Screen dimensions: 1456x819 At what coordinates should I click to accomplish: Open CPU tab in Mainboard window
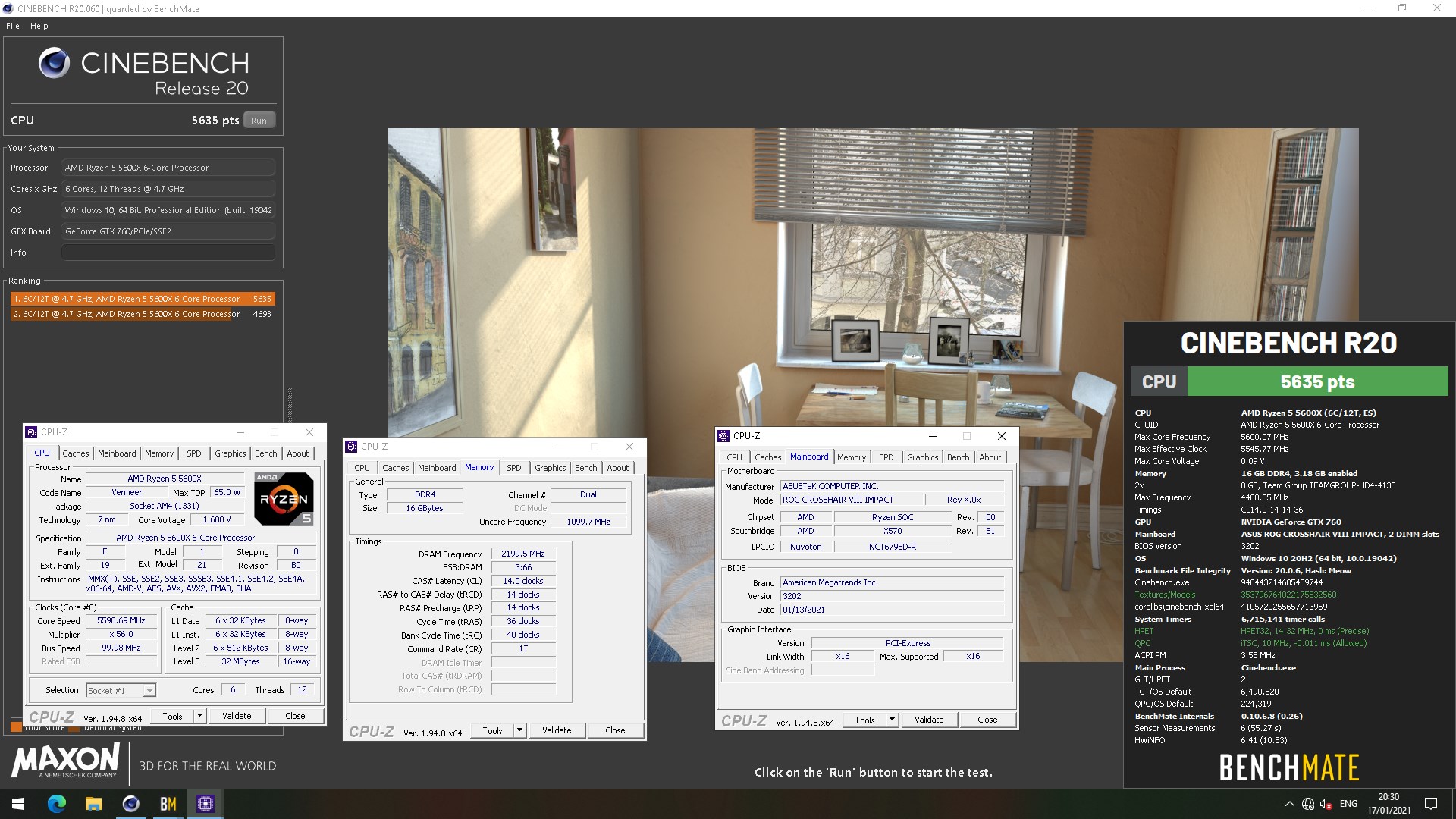click(x=734, y=457)
